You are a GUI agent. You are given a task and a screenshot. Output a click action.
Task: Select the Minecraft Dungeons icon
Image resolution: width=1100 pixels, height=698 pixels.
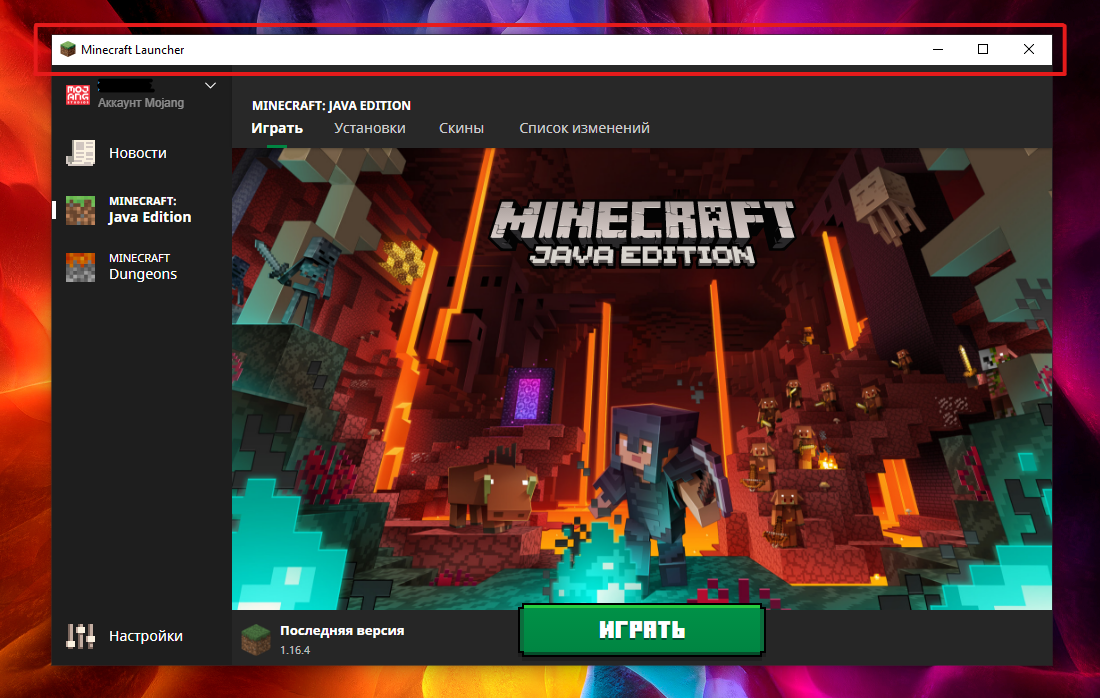coord(81,267)
